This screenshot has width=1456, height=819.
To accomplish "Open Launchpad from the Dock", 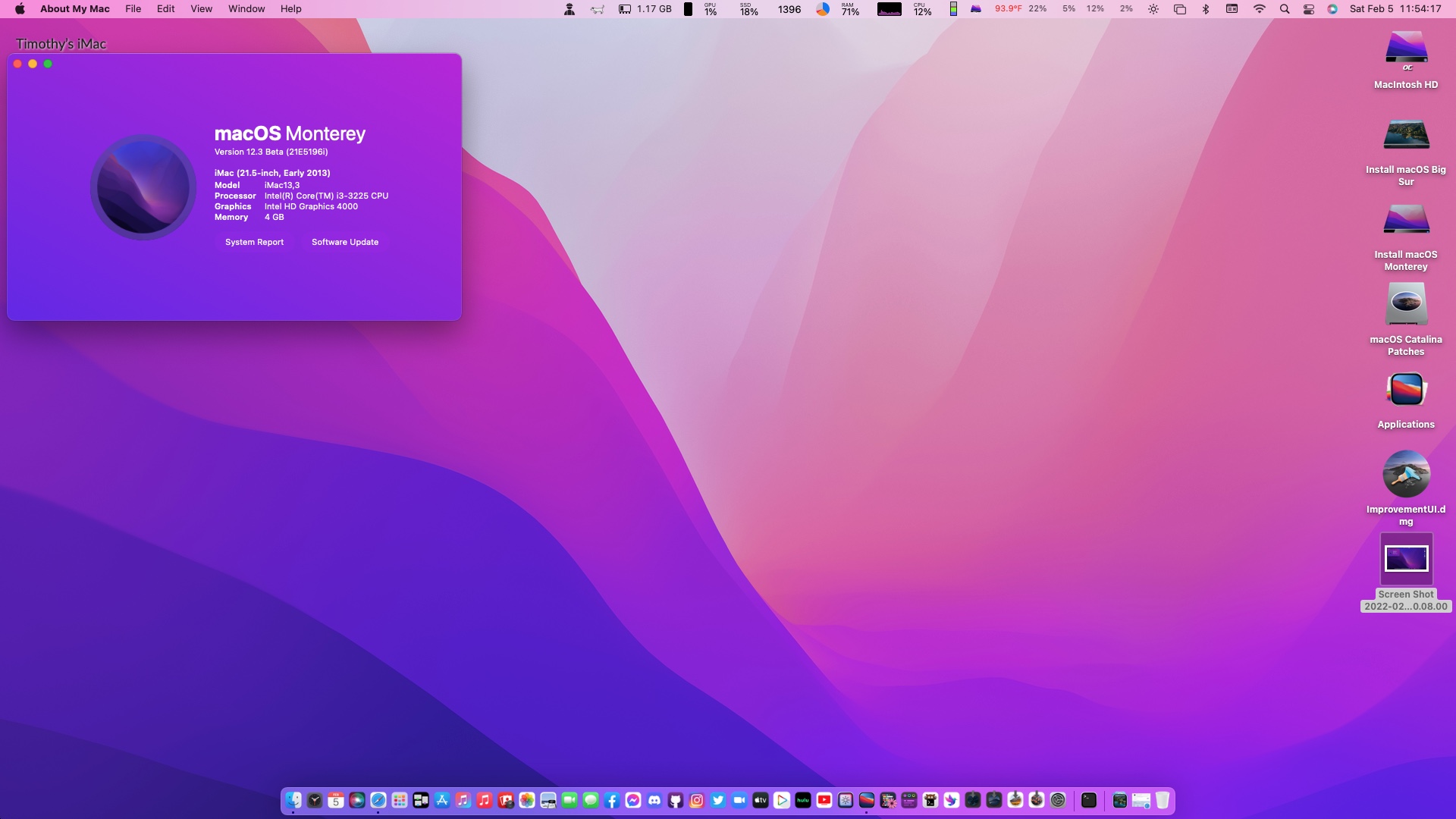I will point(400,800).
